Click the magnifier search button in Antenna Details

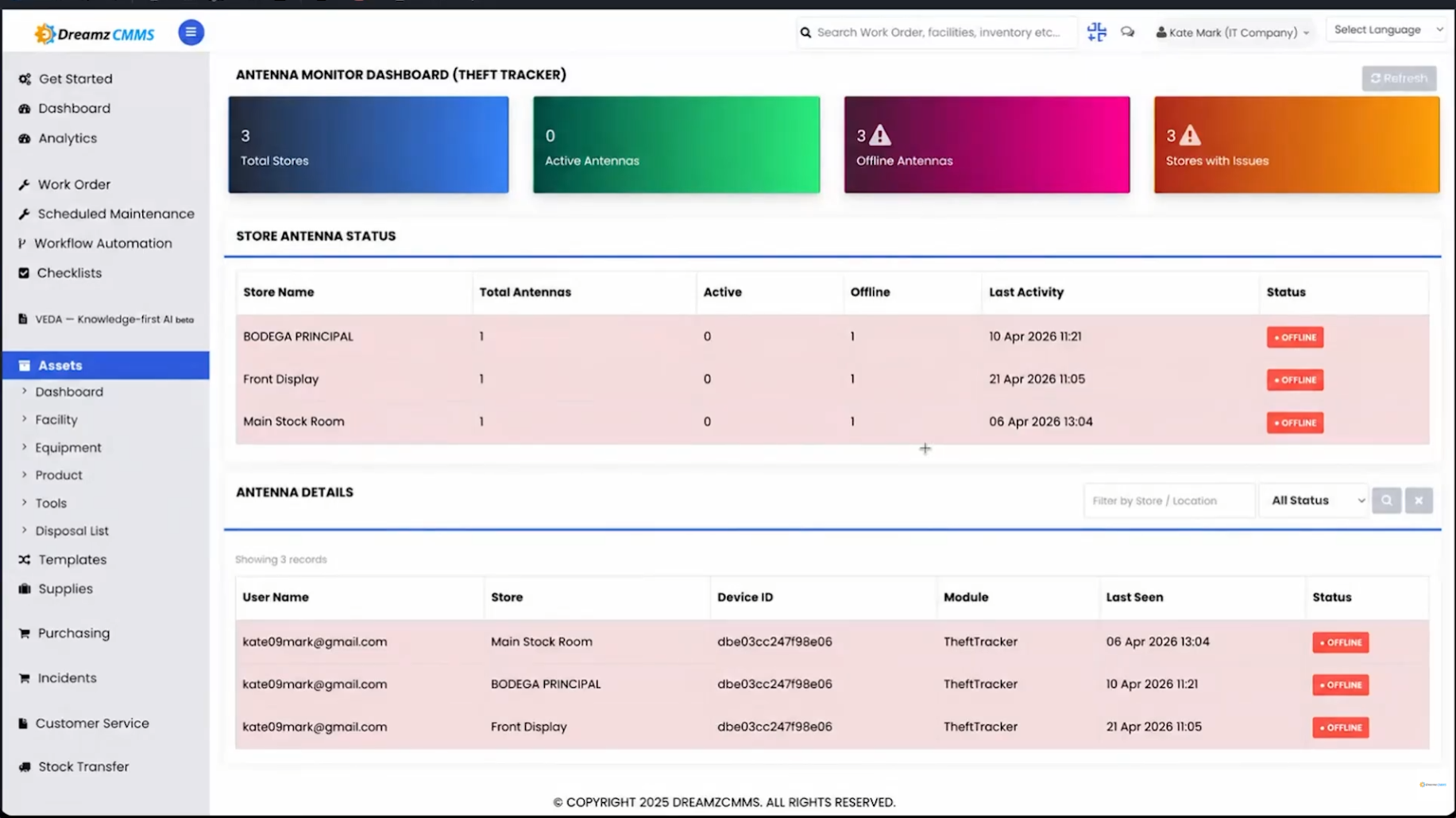point(1386,500)
